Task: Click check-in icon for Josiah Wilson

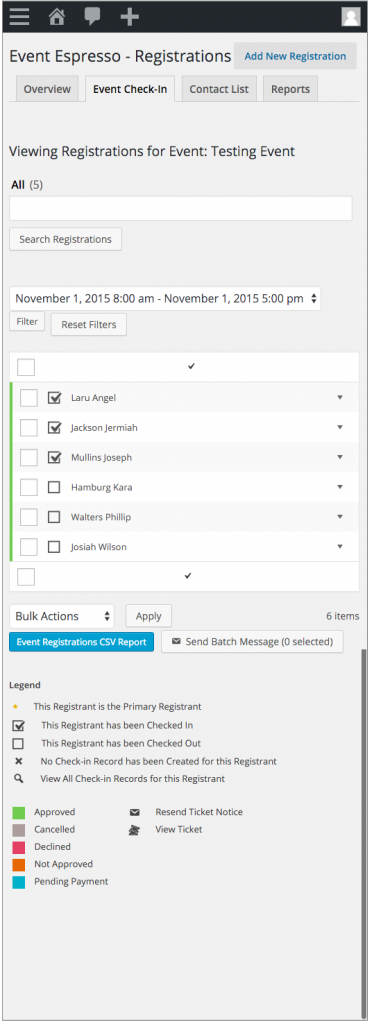Action: click(54, 547)
